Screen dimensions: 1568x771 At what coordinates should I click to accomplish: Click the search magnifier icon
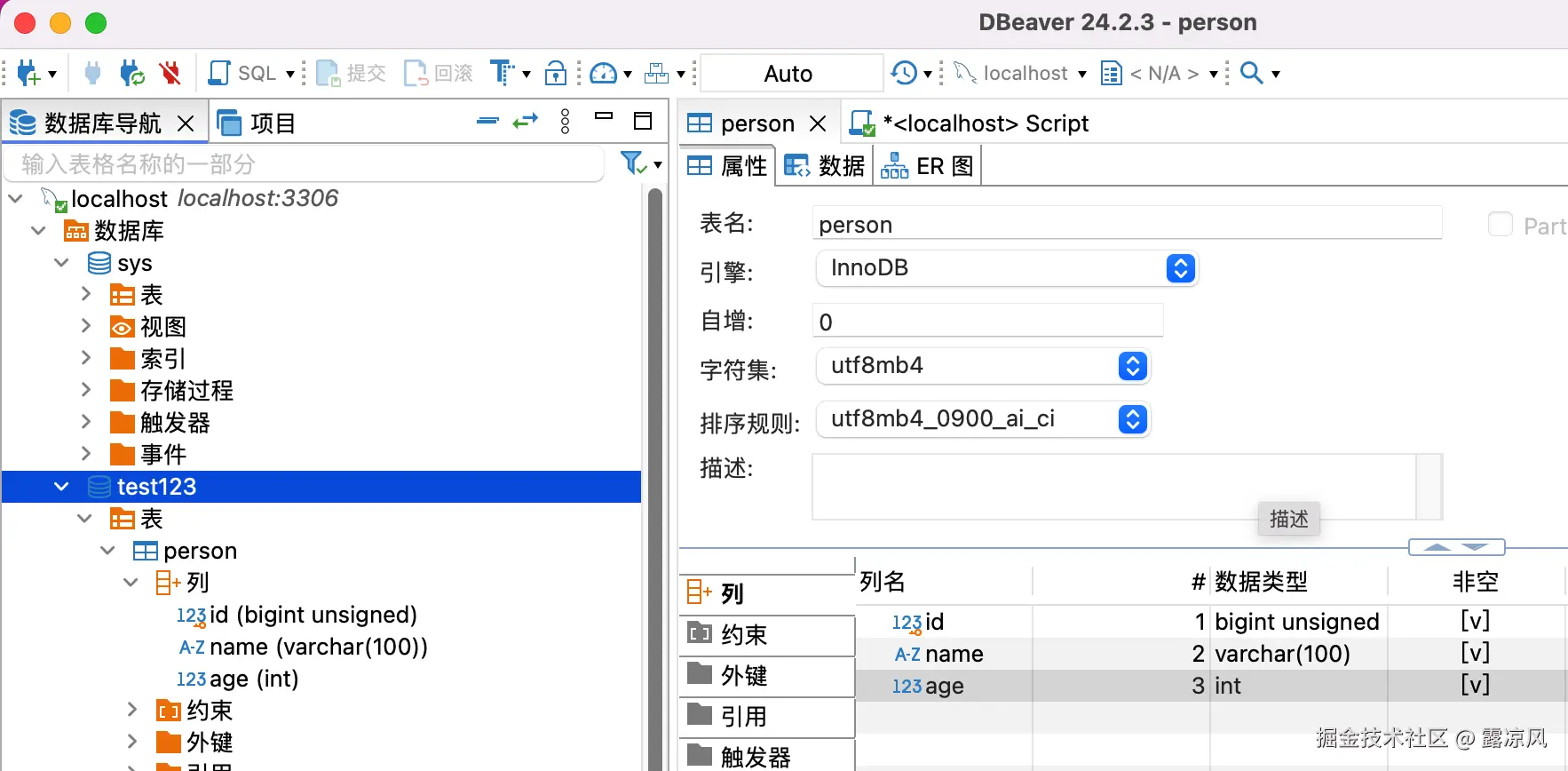tap(1252, 73)
